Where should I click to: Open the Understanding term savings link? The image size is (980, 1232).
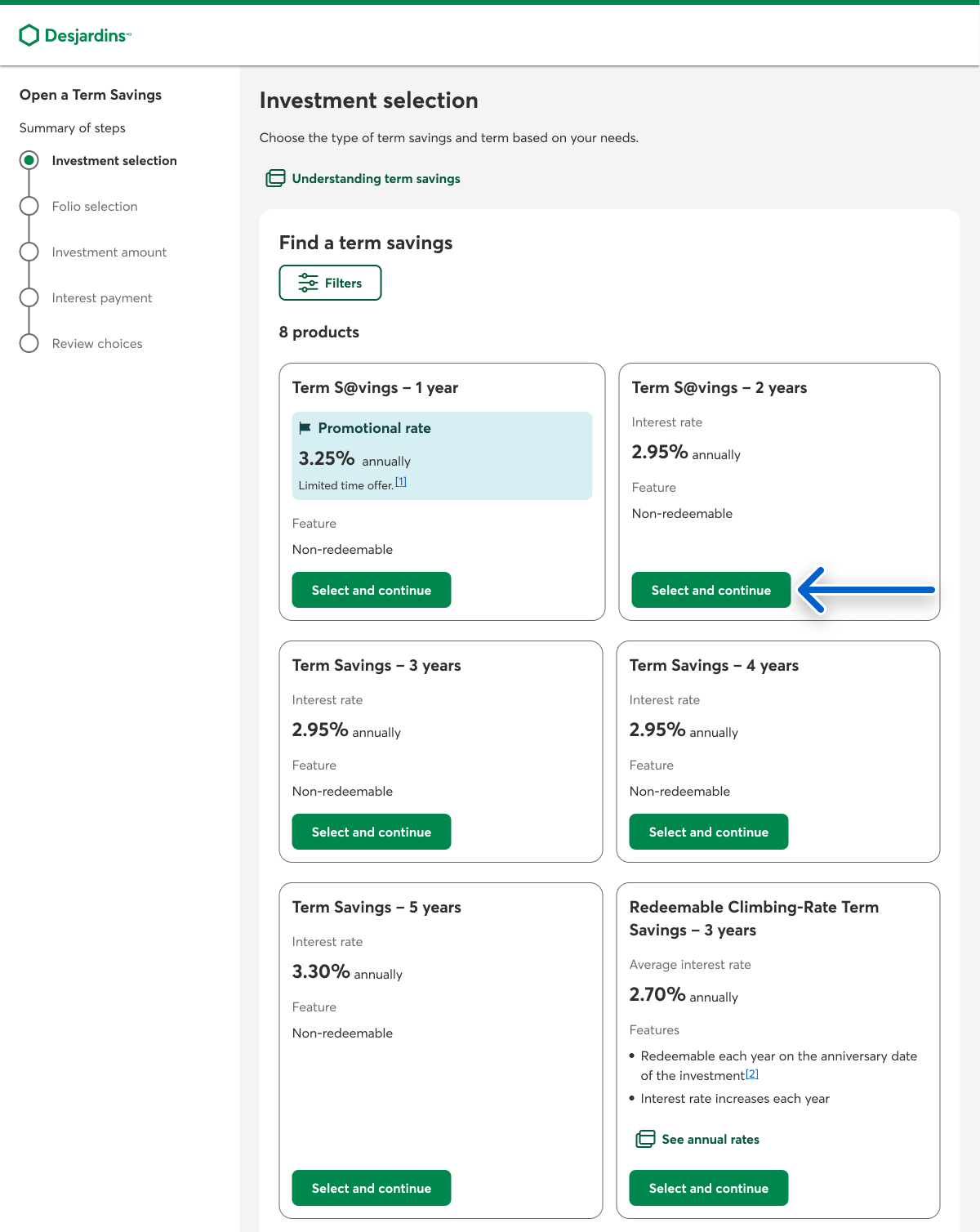click(376, 178)
